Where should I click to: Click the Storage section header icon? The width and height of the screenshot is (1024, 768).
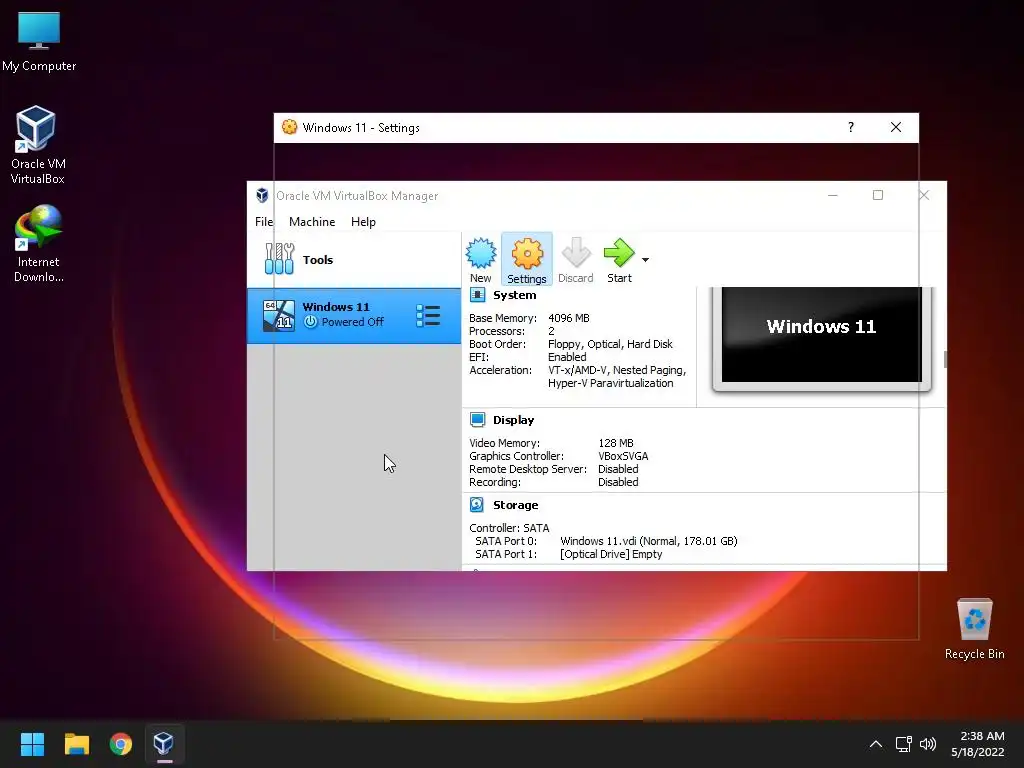tap(477, 505)
